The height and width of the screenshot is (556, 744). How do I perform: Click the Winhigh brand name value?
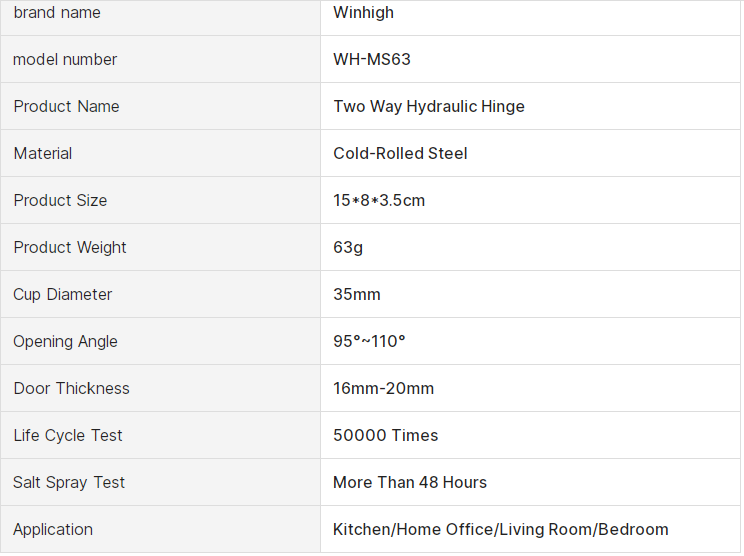pos(363,13)
